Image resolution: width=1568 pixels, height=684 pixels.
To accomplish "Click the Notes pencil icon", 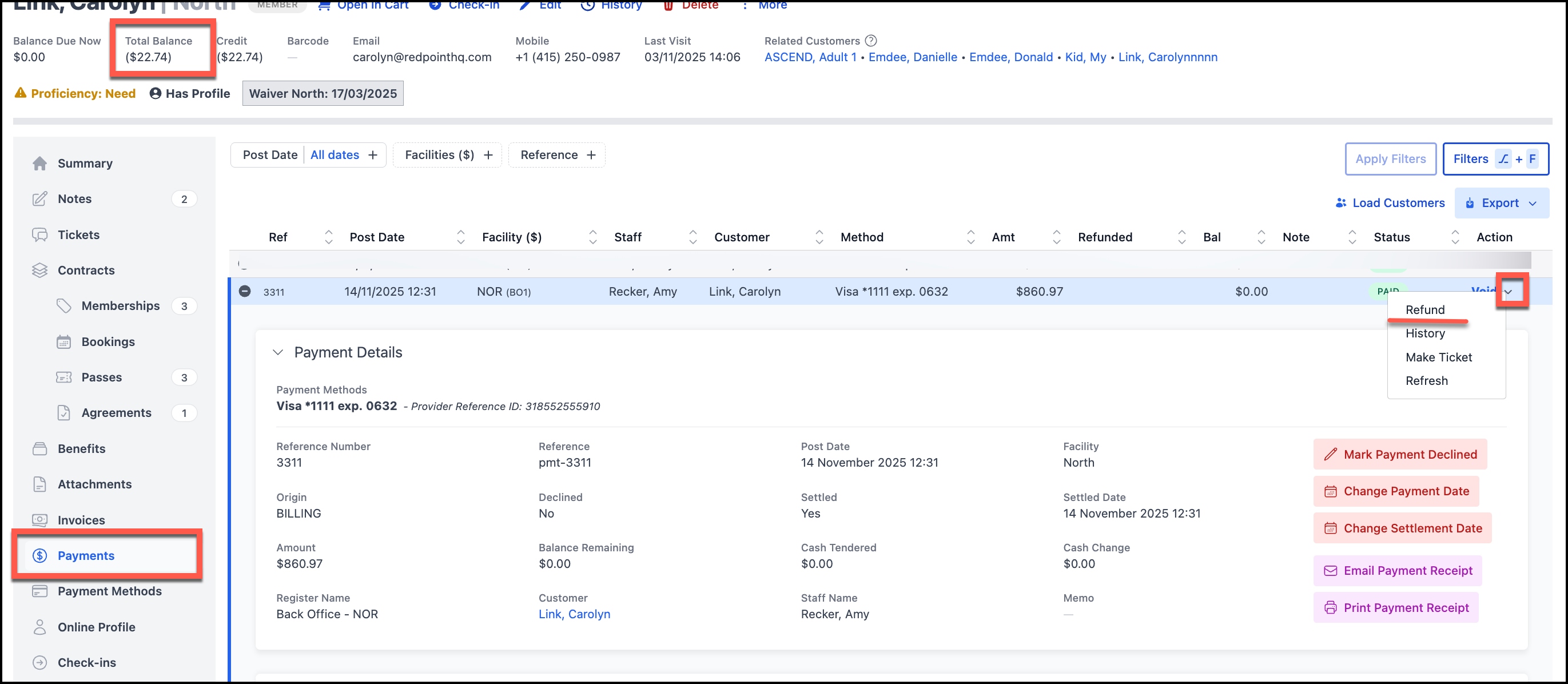I will coord(39,199).
